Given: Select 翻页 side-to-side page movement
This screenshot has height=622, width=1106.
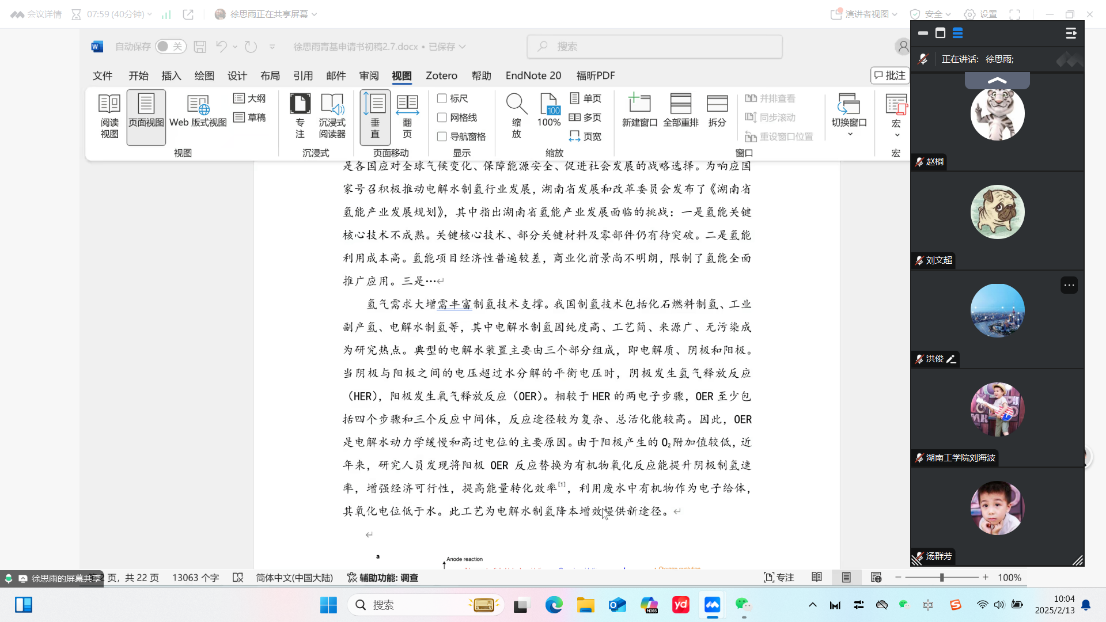Looking at the screenshot, I should [407, 116].
